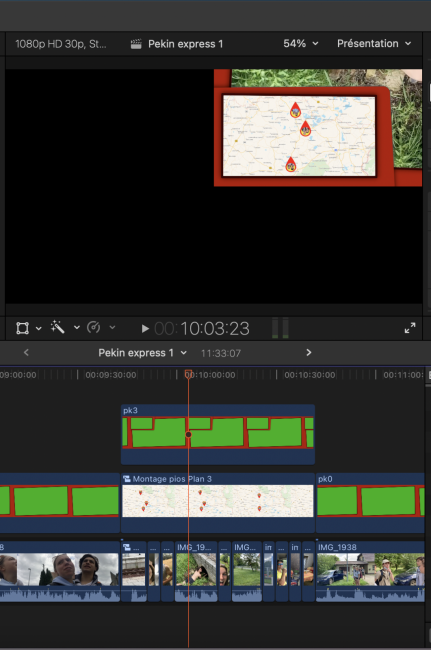431x650 pixels.
Task: Select the faces clip on primary storyline
Action: pyautogui.click(x=60, y=571)
